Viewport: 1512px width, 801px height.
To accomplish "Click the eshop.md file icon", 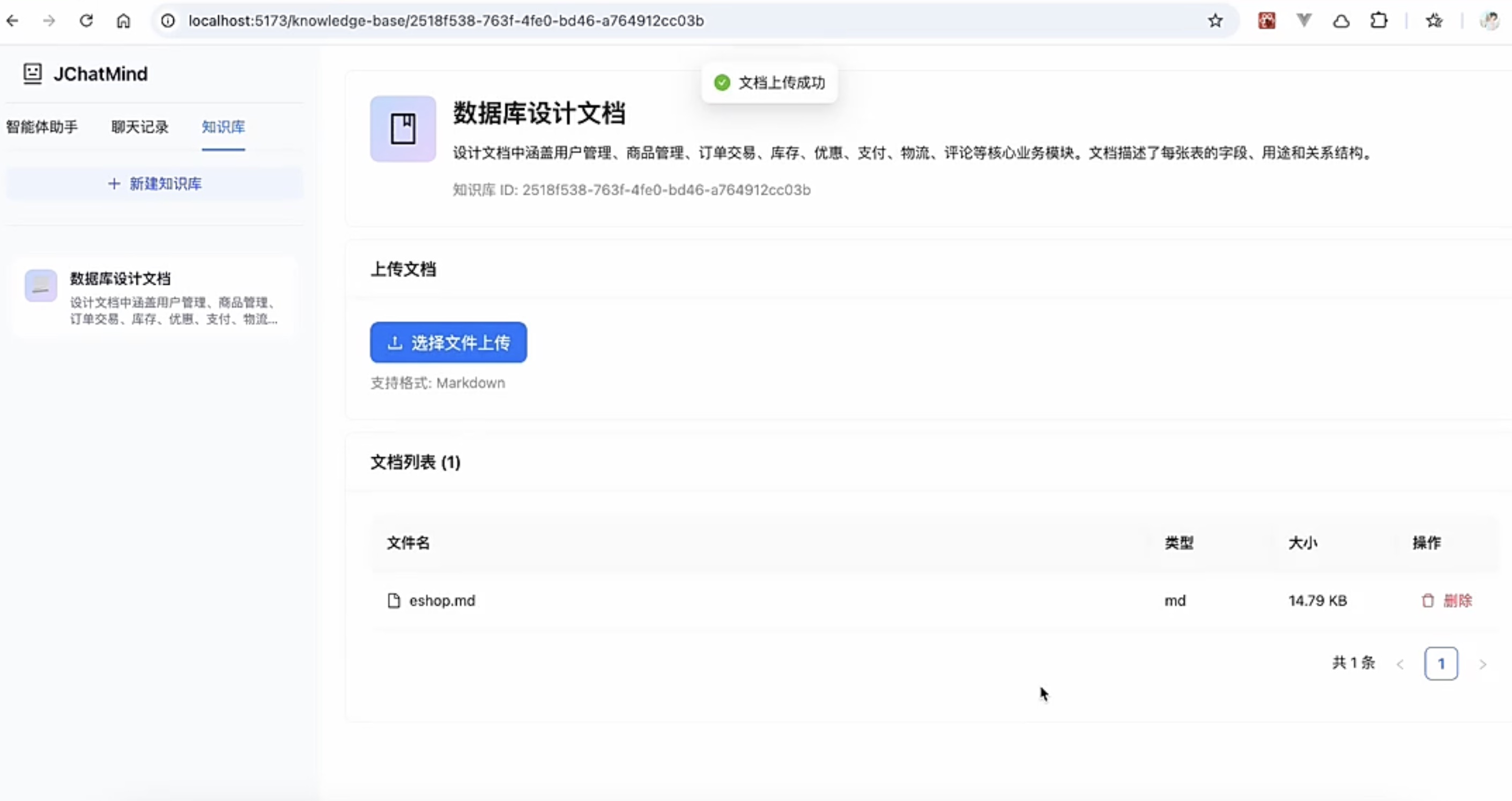I will (394, 600).
